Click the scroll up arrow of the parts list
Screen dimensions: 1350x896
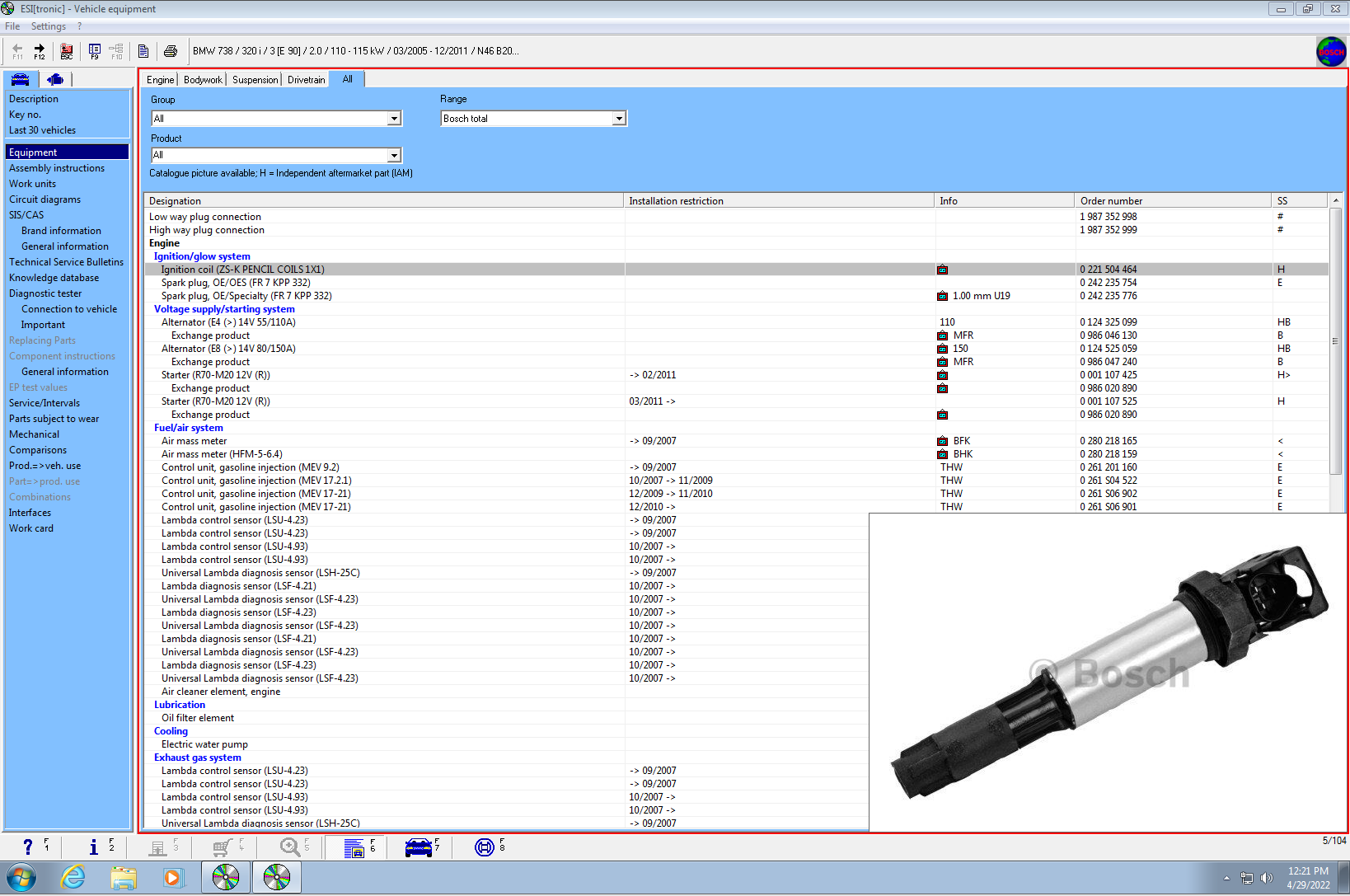click(x=1336, y=201)
